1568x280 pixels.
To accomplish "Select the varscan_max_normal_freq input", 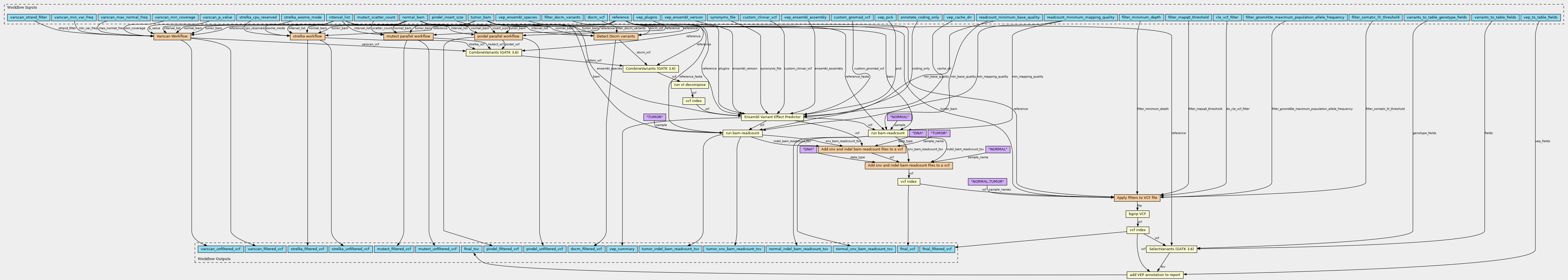I will [124, 18].
